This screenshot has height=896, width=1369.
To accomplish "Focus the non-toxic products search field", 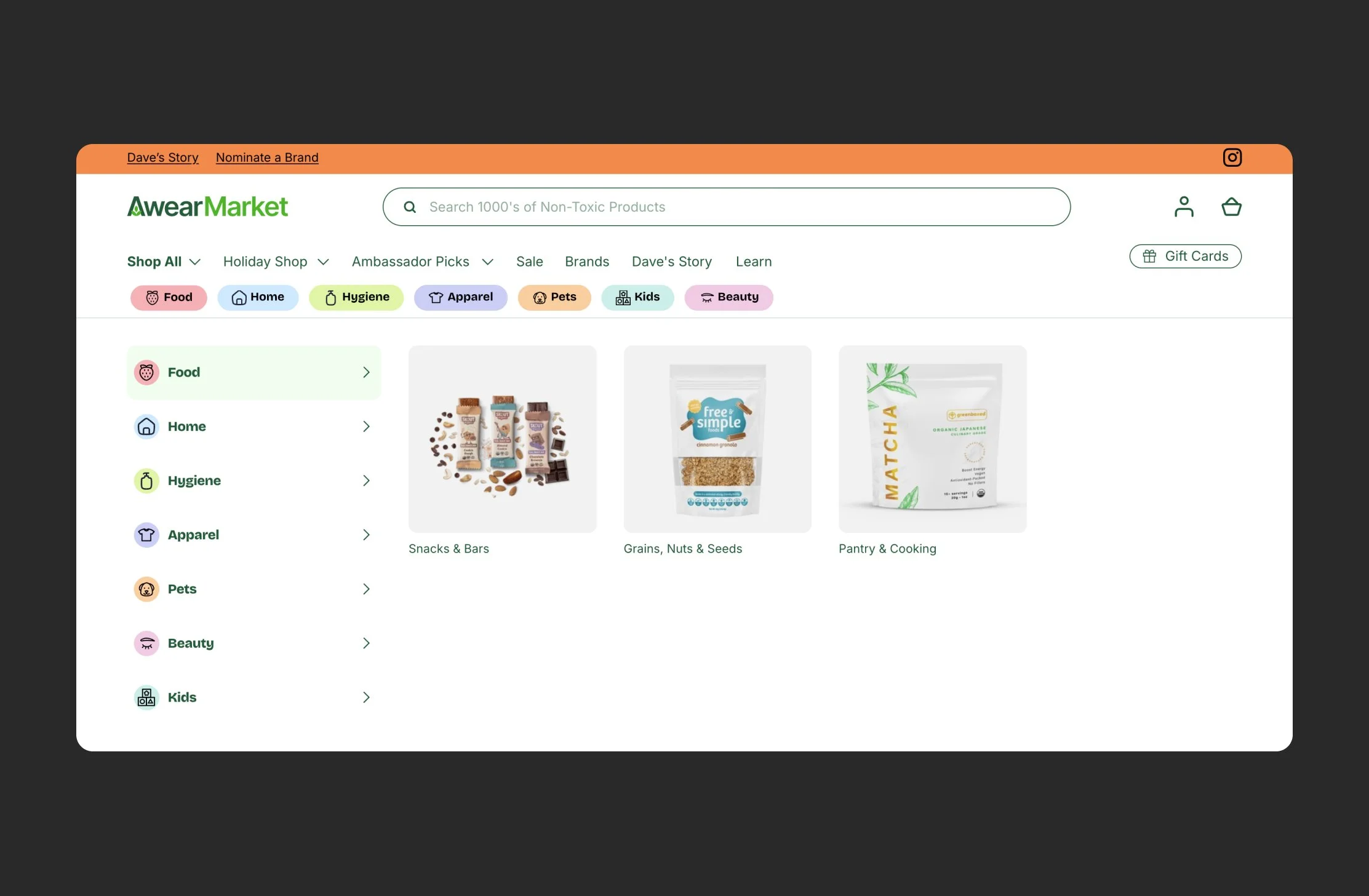I will [x=727, y=207].
